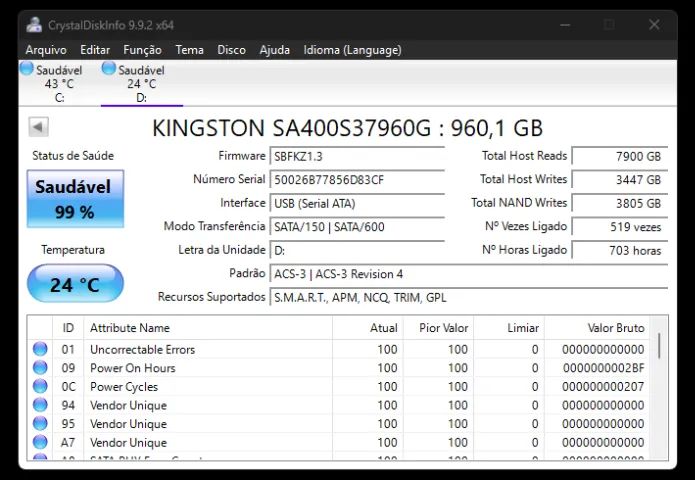Open the Função menu
Viewport: 695px width, 480px height.
tap(142, 50)
